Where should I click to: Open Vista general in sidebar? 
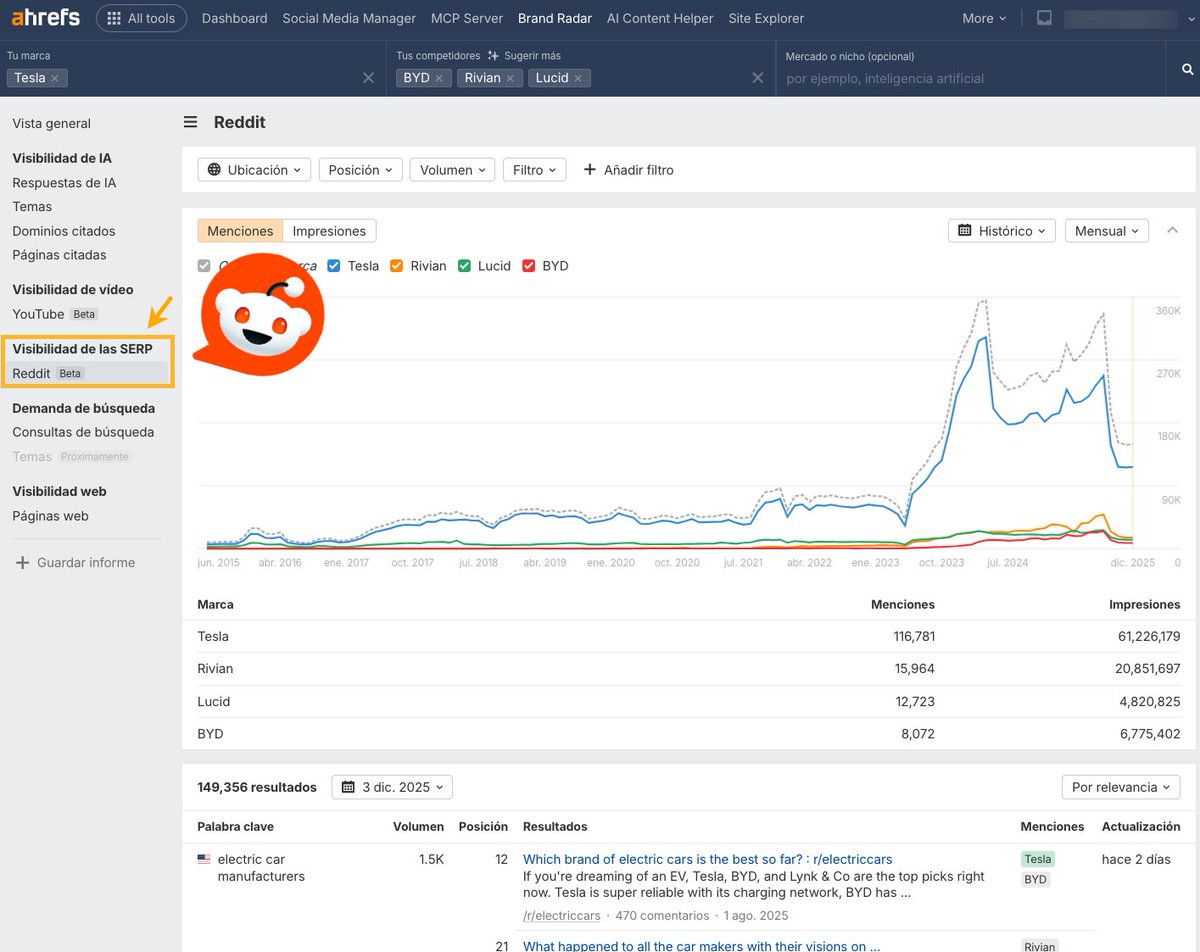pos(52,124)
